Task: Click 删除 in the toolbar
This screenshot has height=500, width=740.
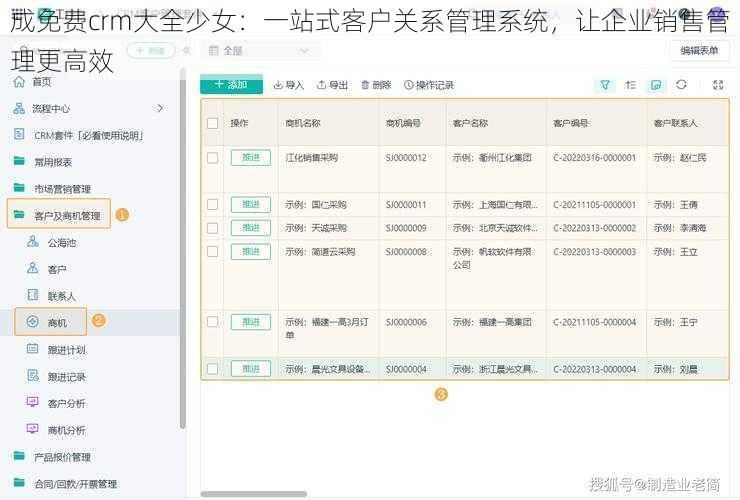Action: 376,85
